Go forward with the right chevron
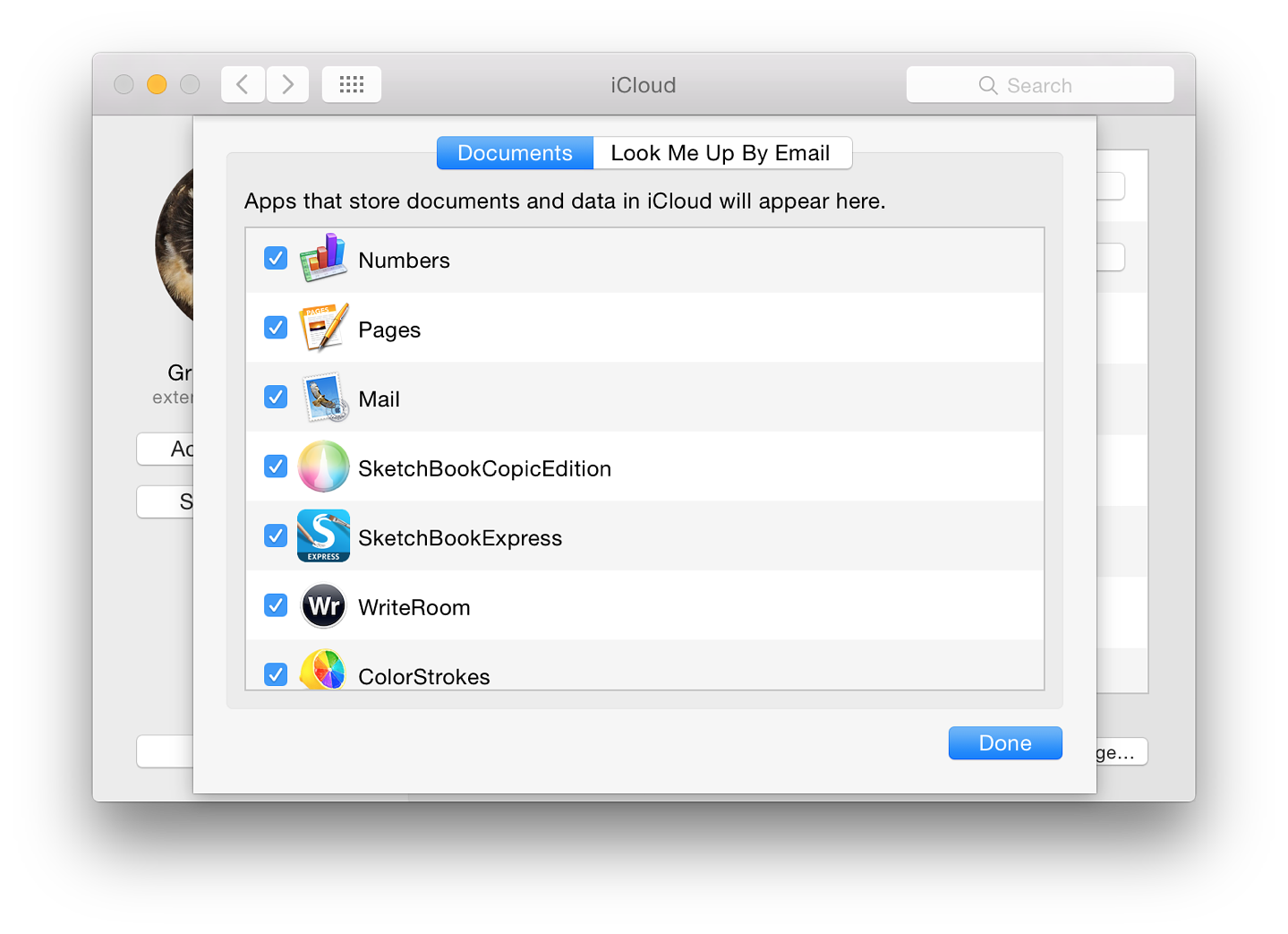 pos(287,84)
